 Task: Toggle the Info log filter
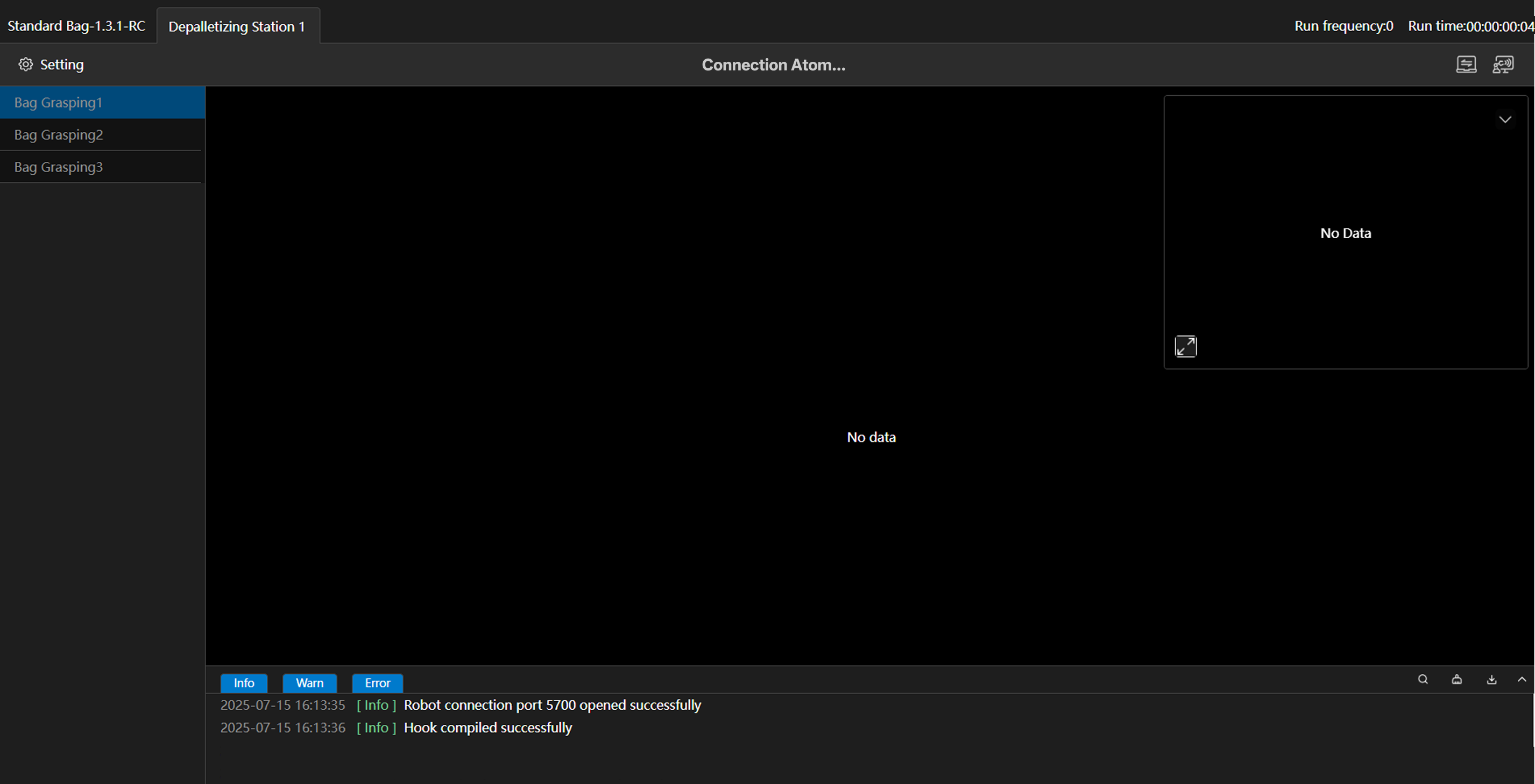tap(244, 683)
